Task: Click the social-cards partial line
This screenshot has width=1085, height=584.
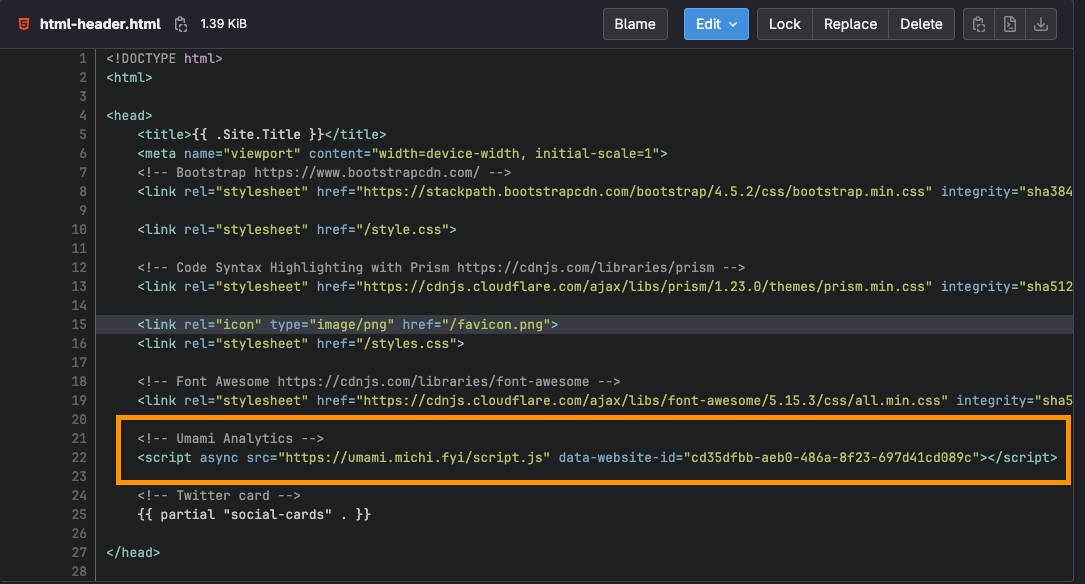Action: tap(254, 515)
